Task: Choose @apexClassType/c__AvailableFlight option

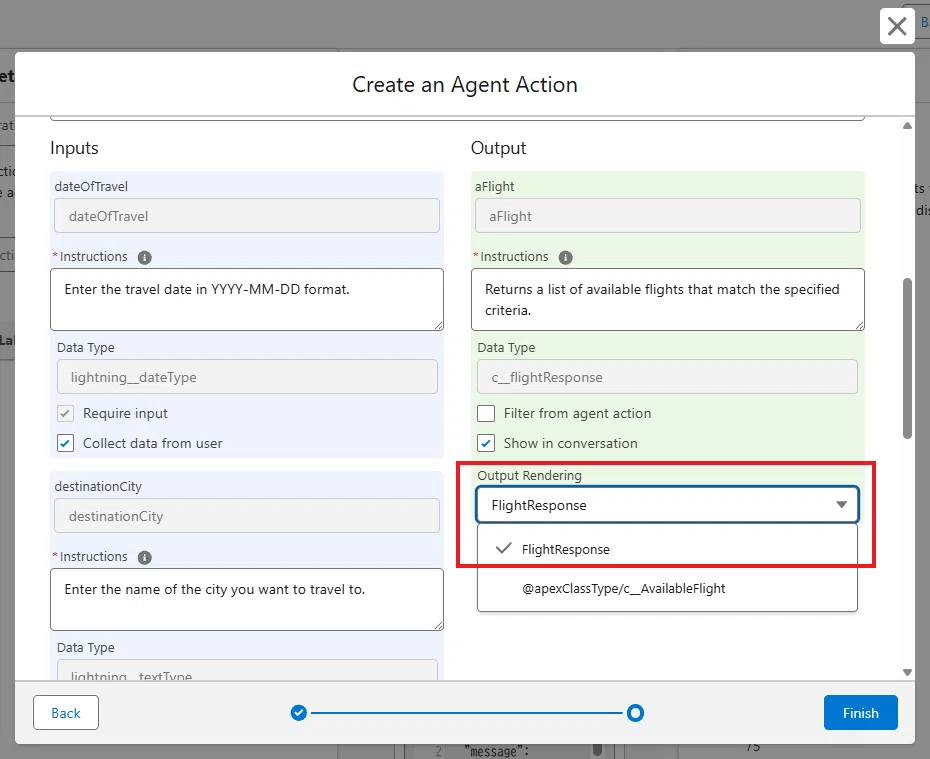Action: tap(667, 588)
